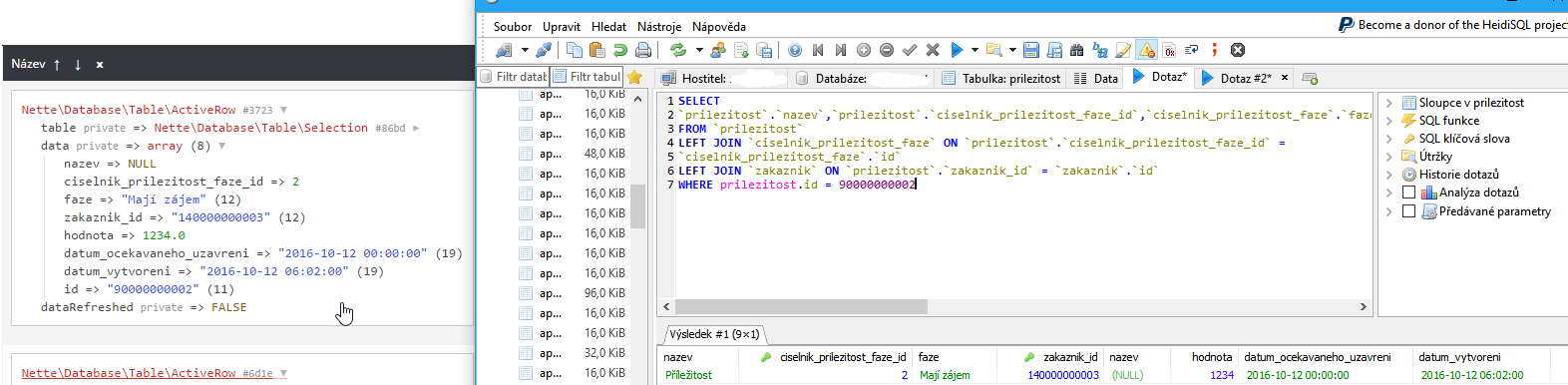Viewport: 1568px width, 385px height.
Task: Expand the Útržky node
Action: click(x=1388, y=157)
